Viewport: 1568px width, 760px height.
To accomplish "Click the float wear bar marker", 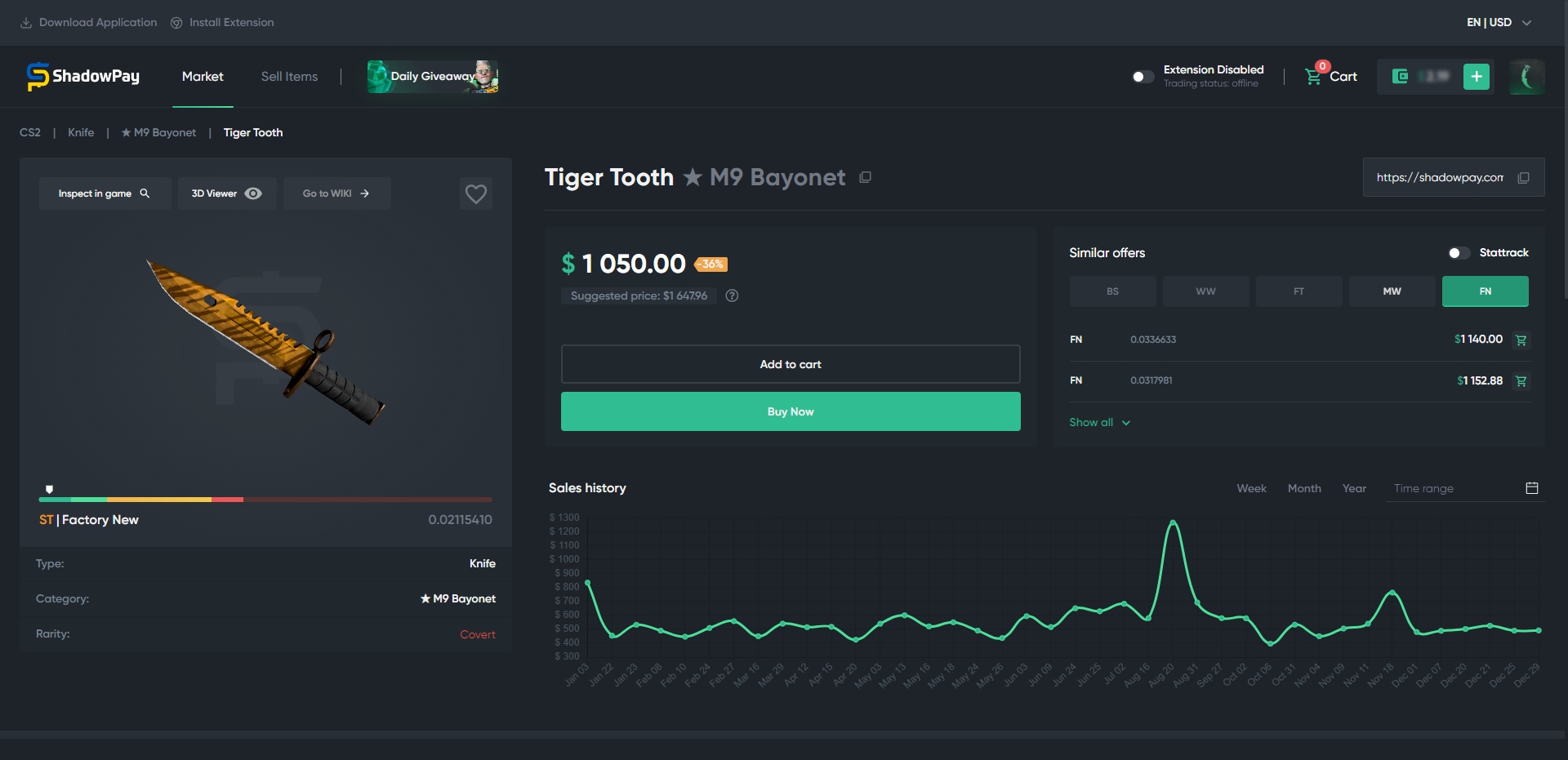I will pos(49,489).
